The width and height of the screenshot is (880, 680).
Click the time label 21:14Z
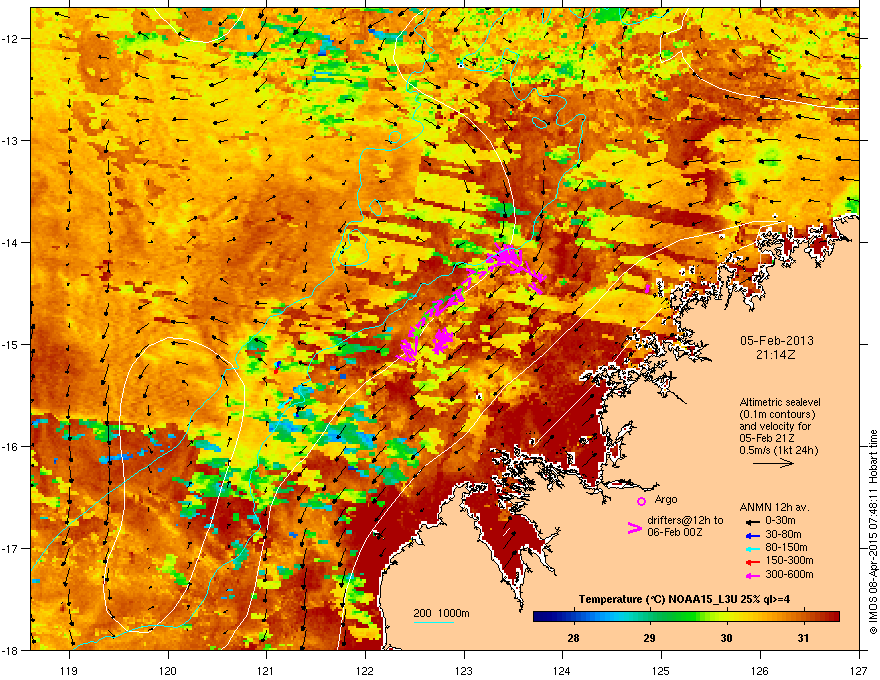point(776,355)
